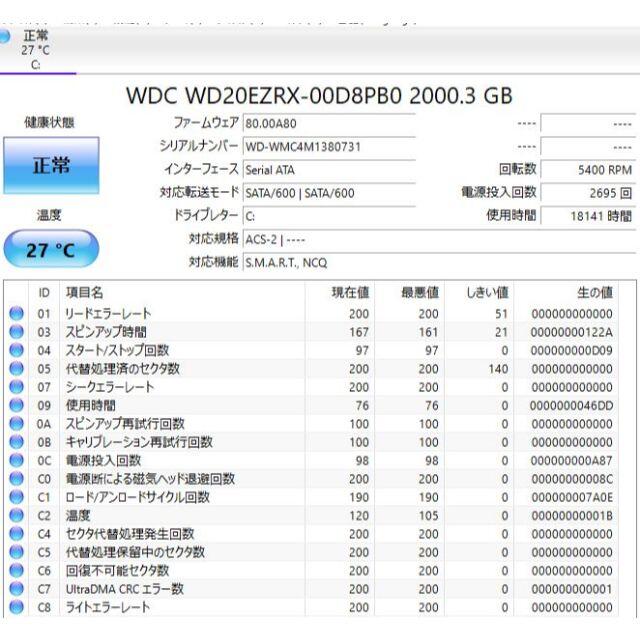
Task: Click the serial number field WD-WMC4M1380731
Action: pyautogui.click(x=329, y=147)
